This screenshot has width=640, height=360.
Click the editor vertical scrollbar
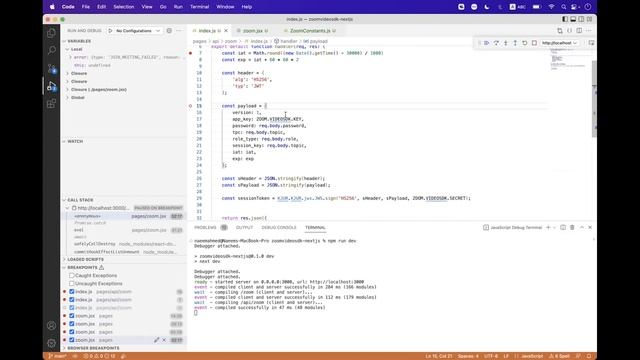pyautogui.click(x=594, y=98)
